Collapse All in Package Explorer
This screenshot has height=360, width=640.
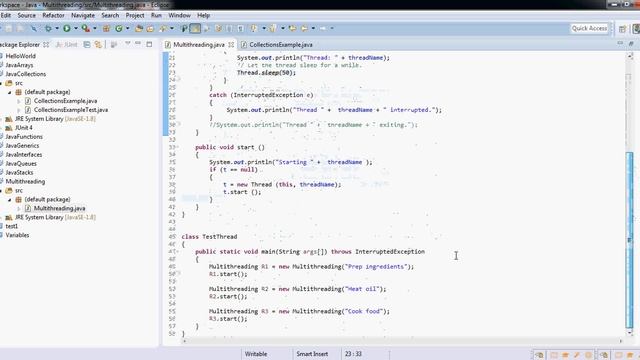(87, 44)
